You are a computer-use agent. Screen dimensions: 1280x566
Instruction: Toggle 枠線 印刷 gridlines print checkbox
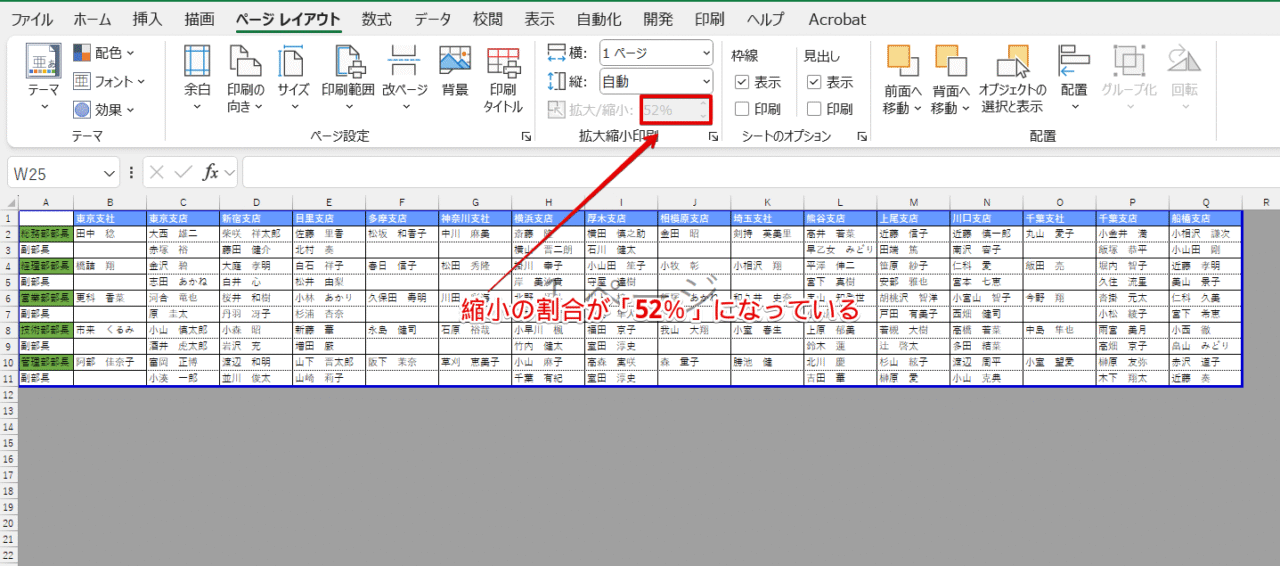[742, 108]
